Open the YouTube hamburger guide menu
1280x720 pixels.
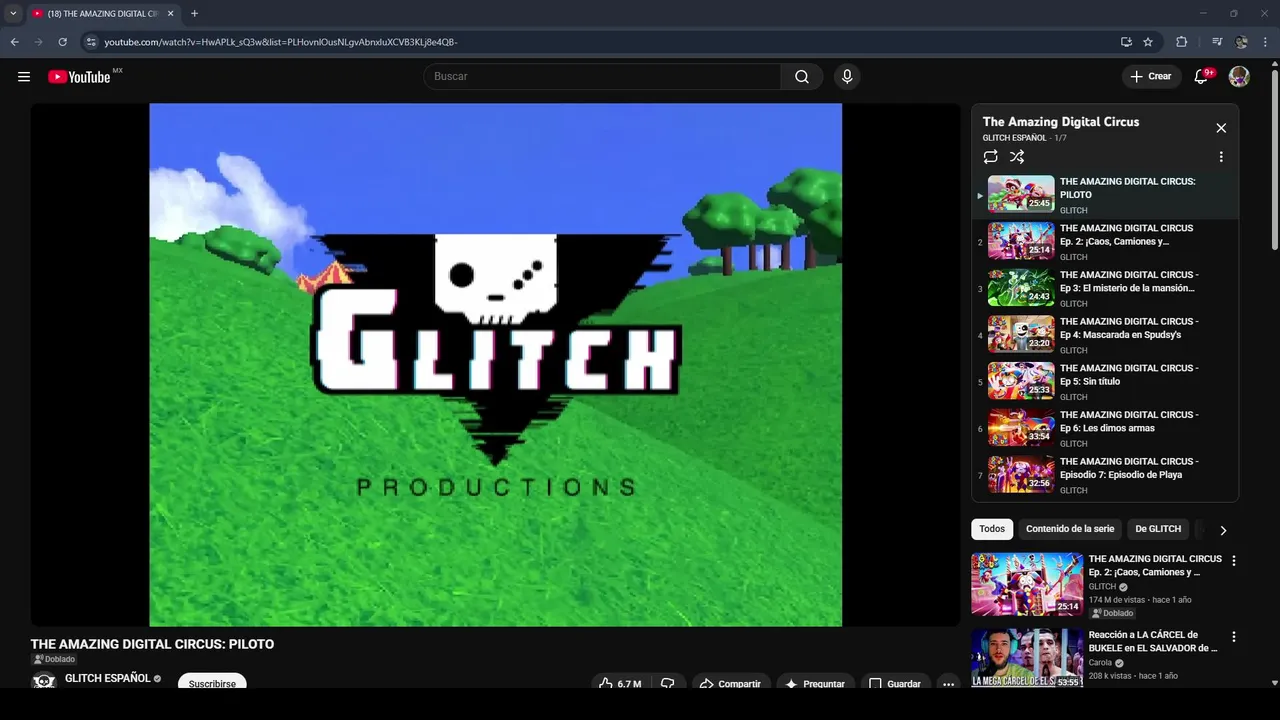click(x=24, y=77)
